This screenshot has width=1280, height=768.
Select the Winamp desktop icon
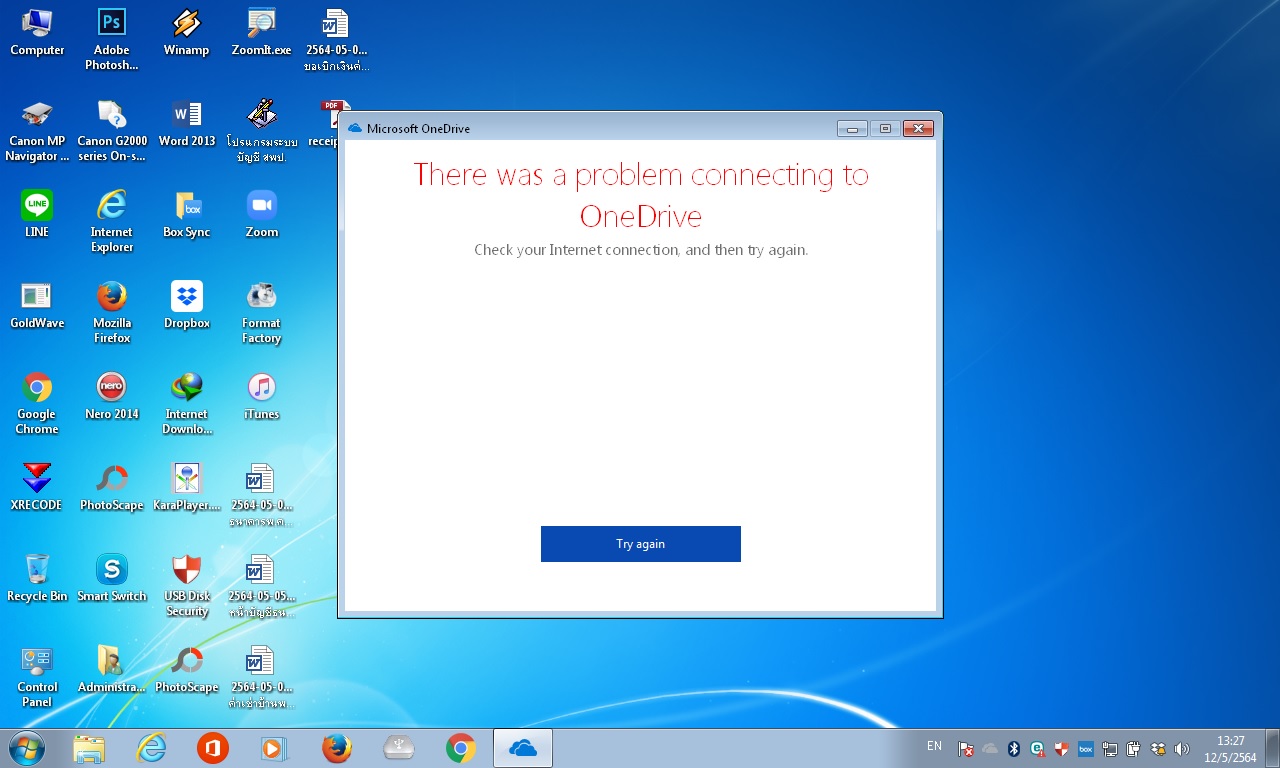pyautogui.click(x=187, y=32)
